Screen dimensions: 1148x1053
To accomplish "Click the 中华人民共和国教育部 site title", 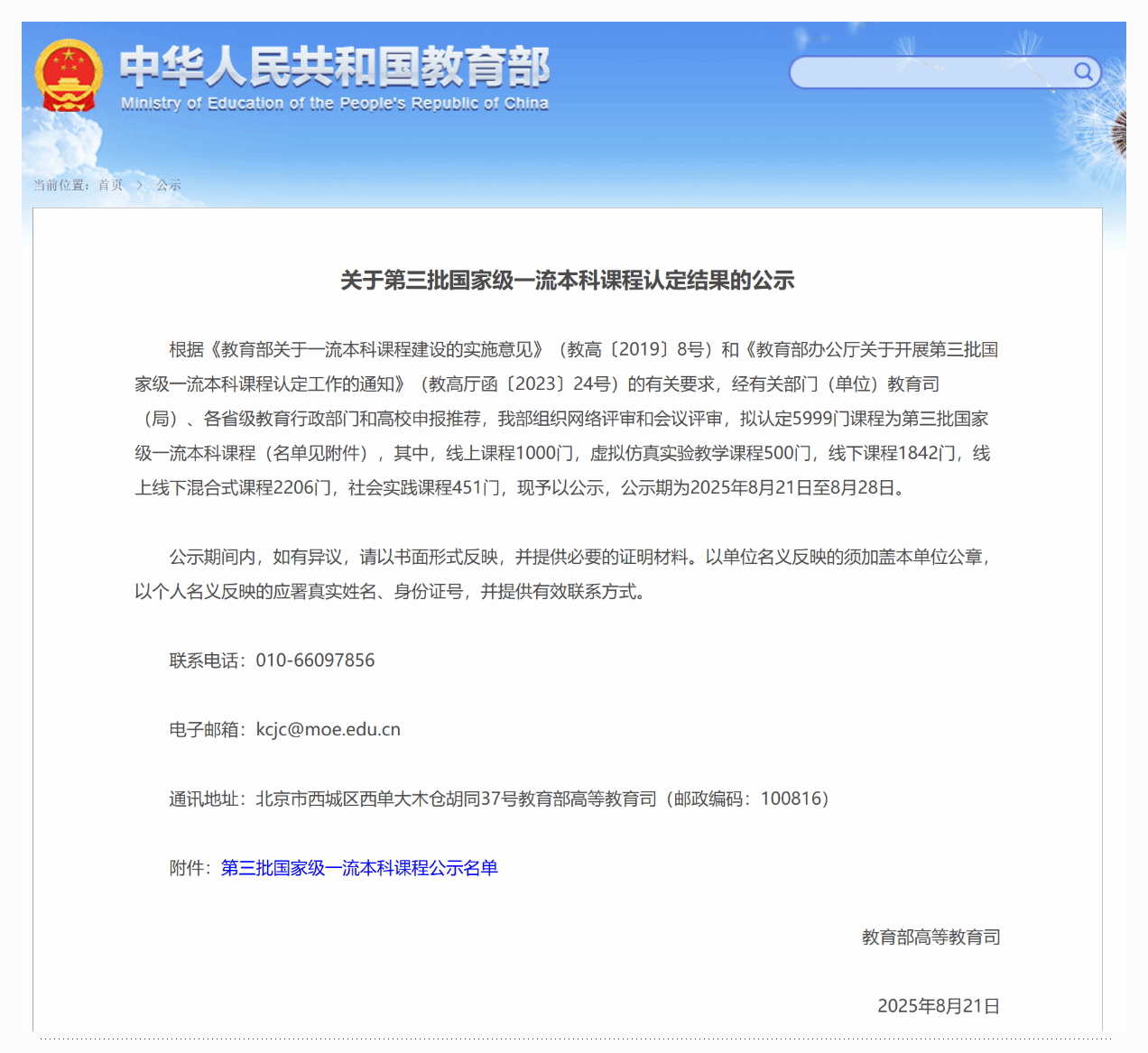I will pyautogui.click(x=334, y=66).
